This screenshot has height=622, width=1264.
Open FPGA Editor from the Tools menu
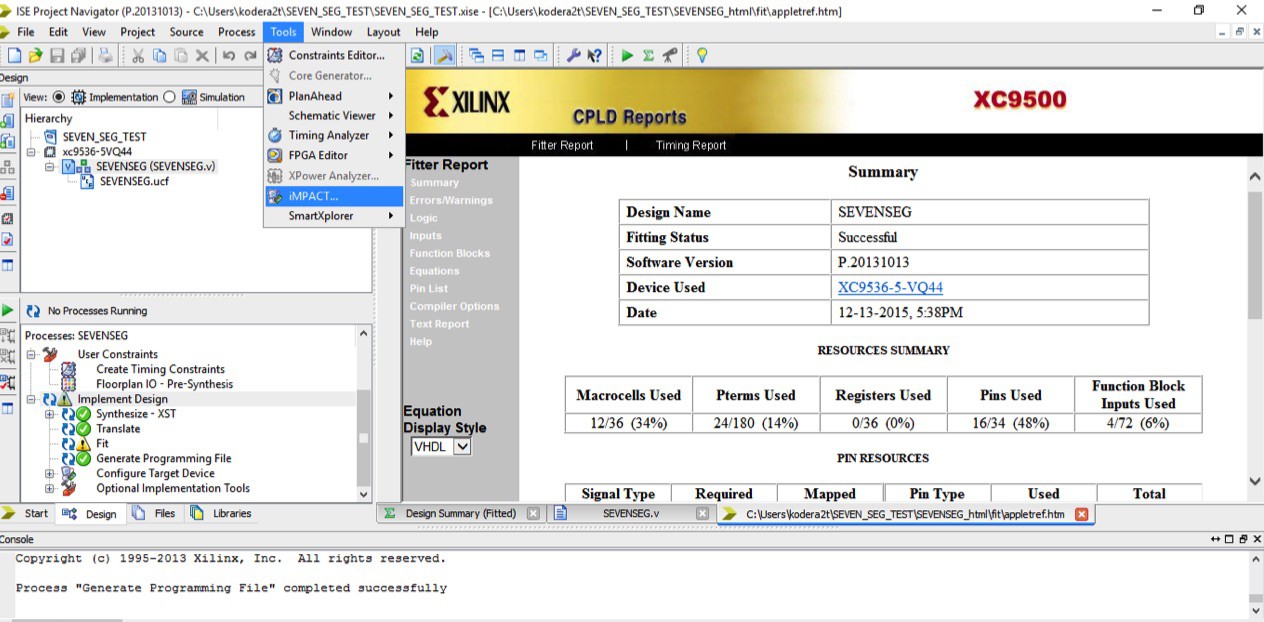[x=334, y=156]
